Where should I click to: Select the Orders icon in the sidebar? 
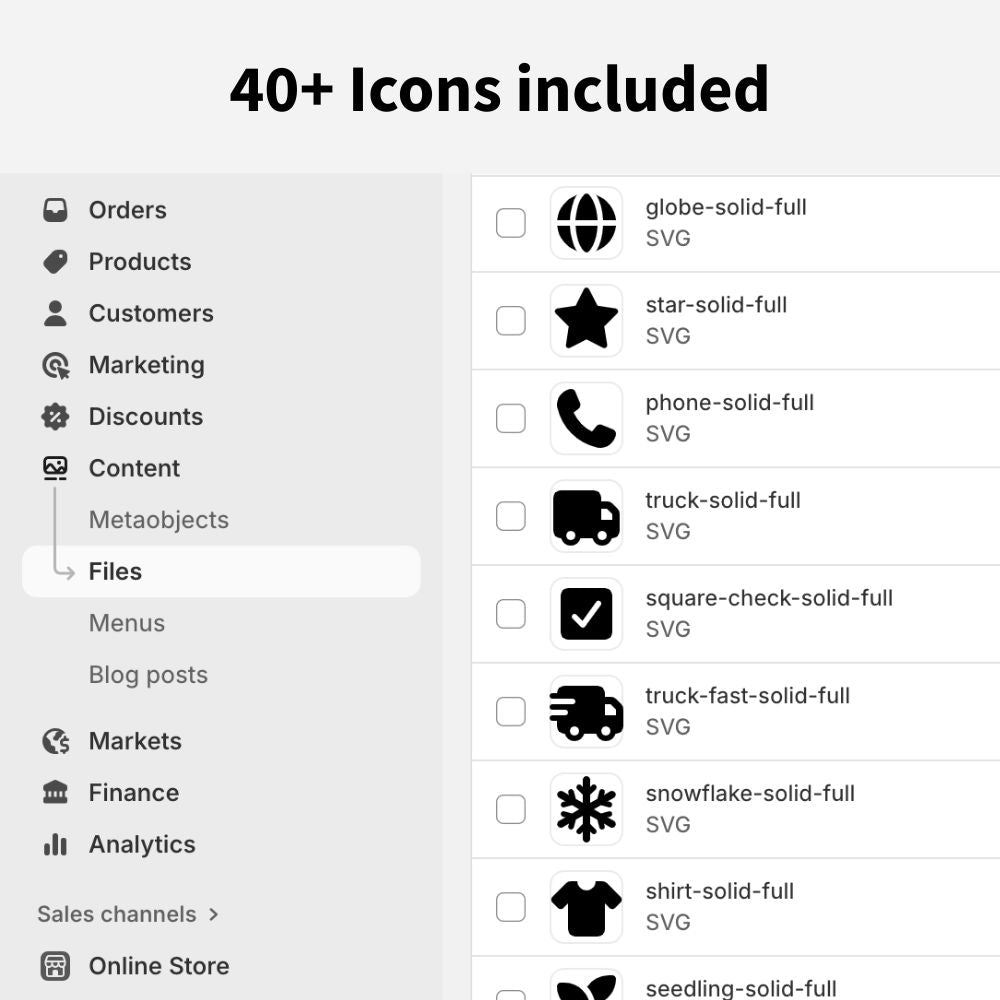55,210
